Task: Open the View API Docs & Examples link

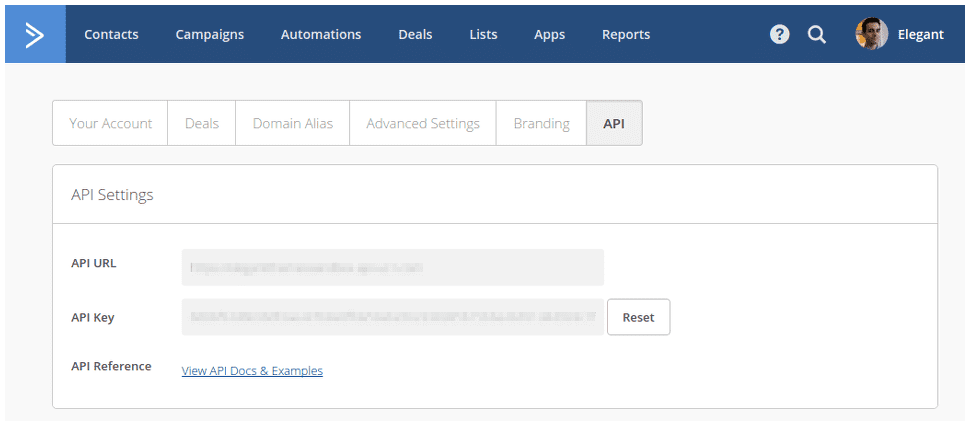Action: [x=252, y=371]
